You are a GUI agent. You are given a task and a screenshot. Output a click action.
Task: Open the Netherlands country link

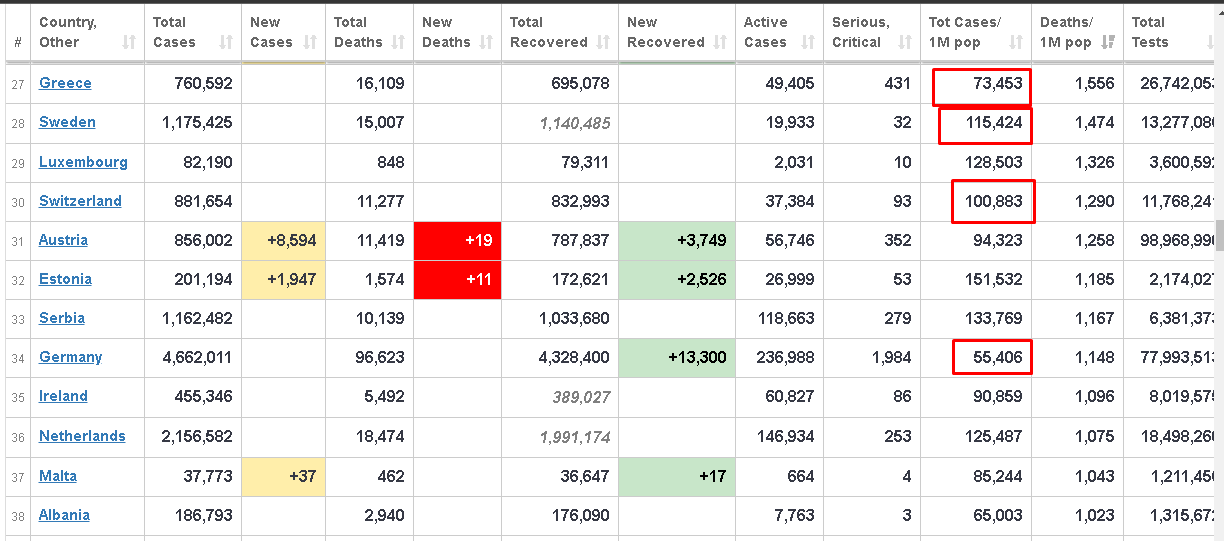coord(82,436)
